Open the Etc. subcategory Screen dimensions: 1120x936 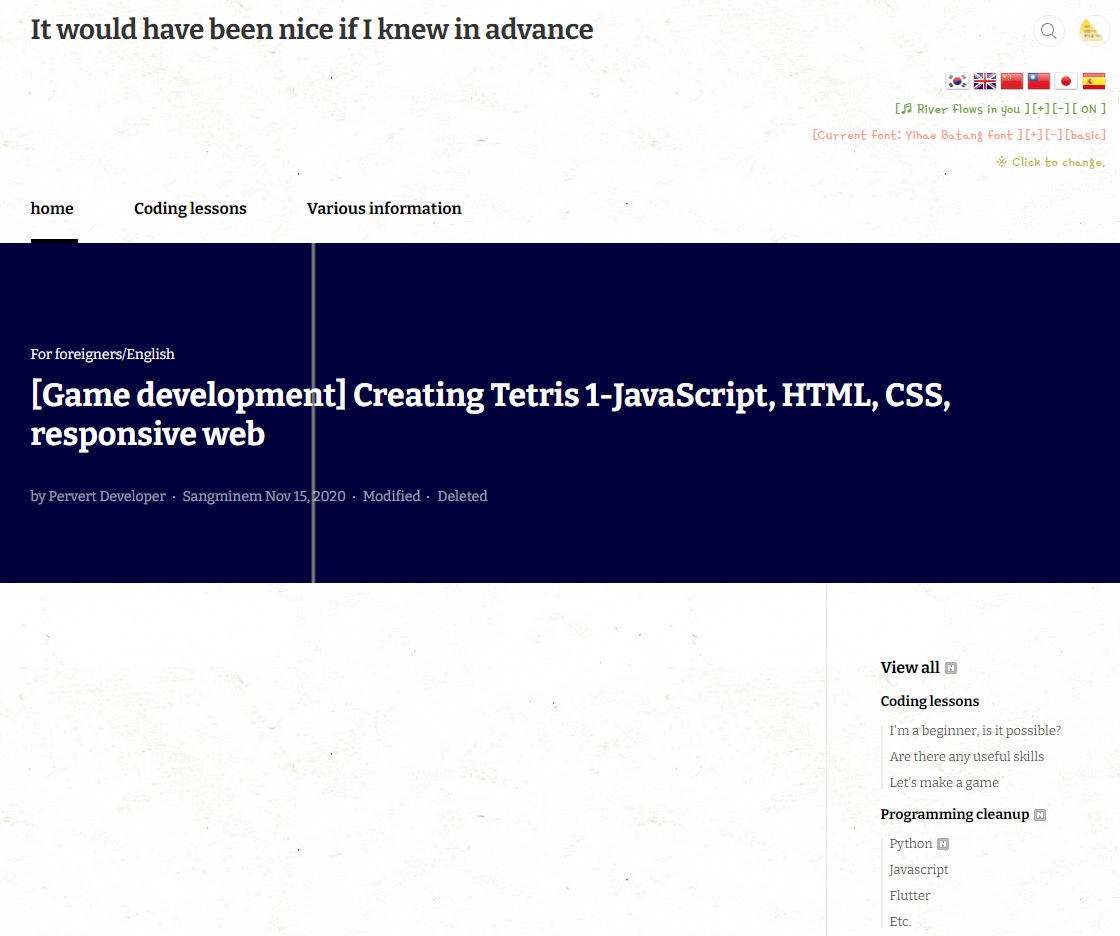coord(900,922)
